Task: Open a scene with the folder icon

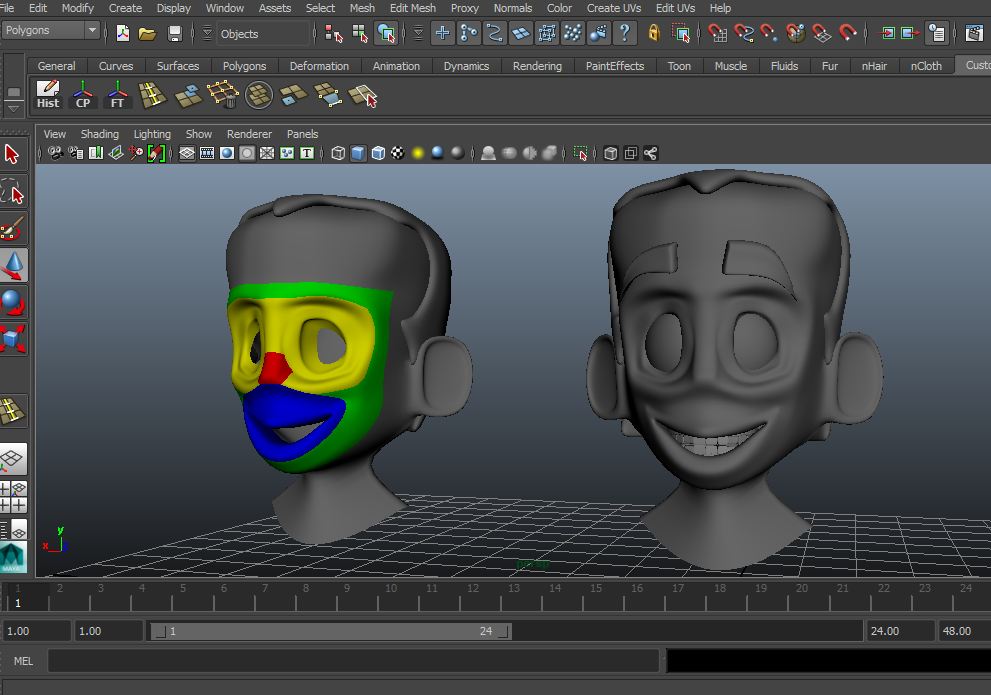Action: click(148, 33)
